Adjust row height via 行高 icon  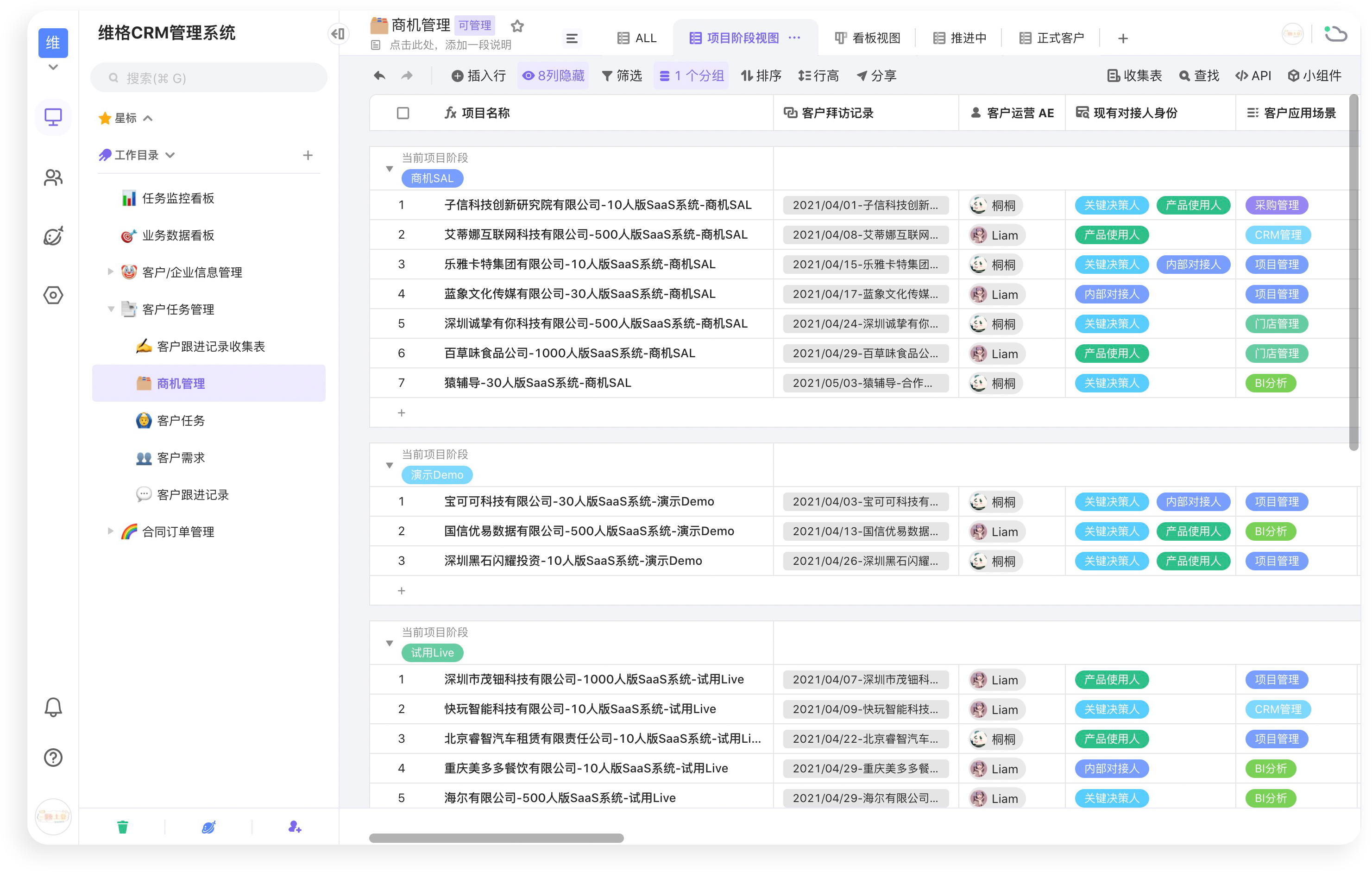[x=819, y=75]
